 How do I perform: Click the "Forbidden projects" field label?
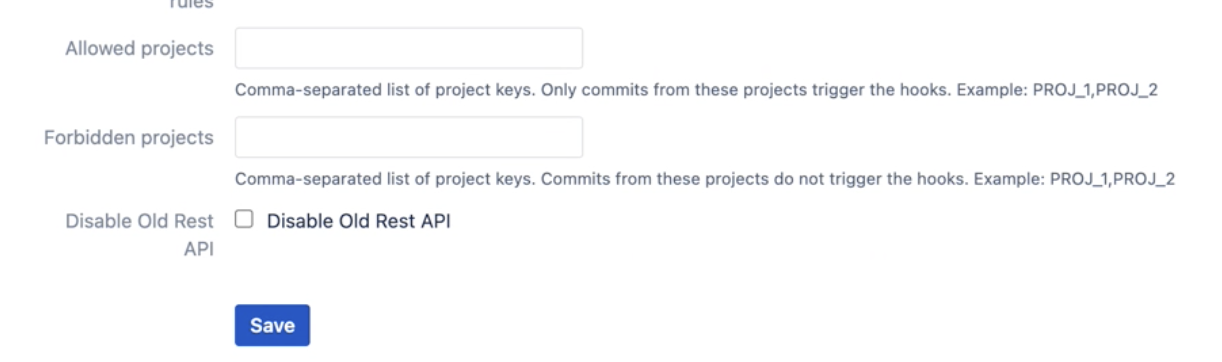pyautogui.click(x=128, y=137)
